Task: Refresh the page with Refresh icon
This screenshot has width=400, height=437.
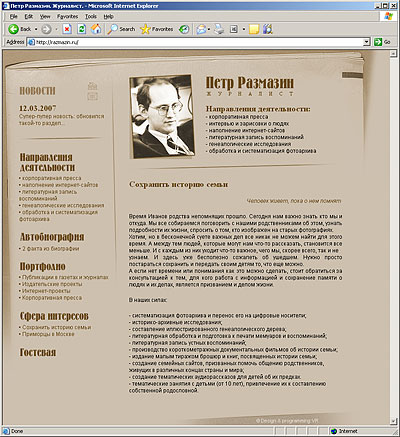Action: (x=81, y=29)
